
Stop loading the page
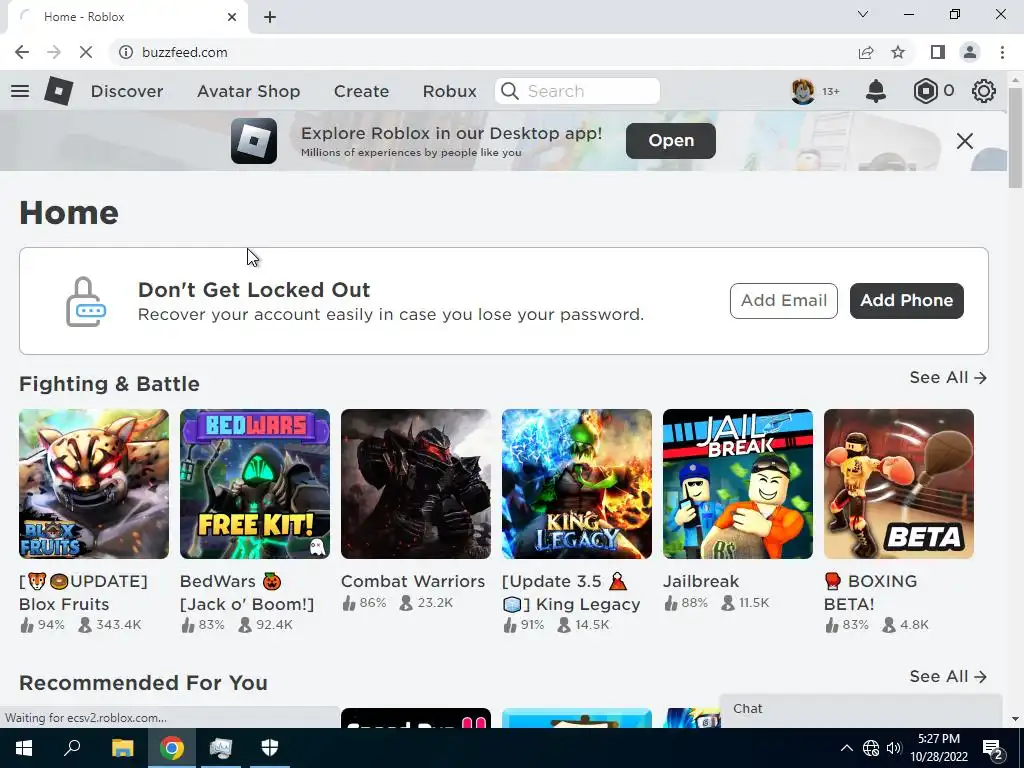(86, 52)
